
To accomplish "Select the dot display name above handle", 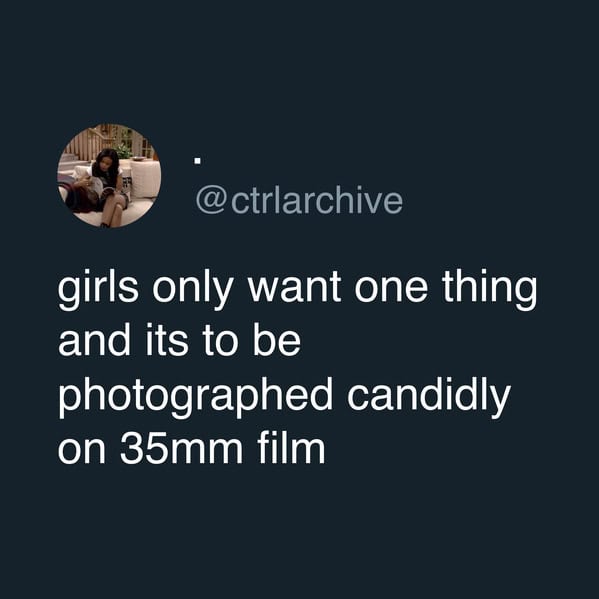I will tap(198, 161).
